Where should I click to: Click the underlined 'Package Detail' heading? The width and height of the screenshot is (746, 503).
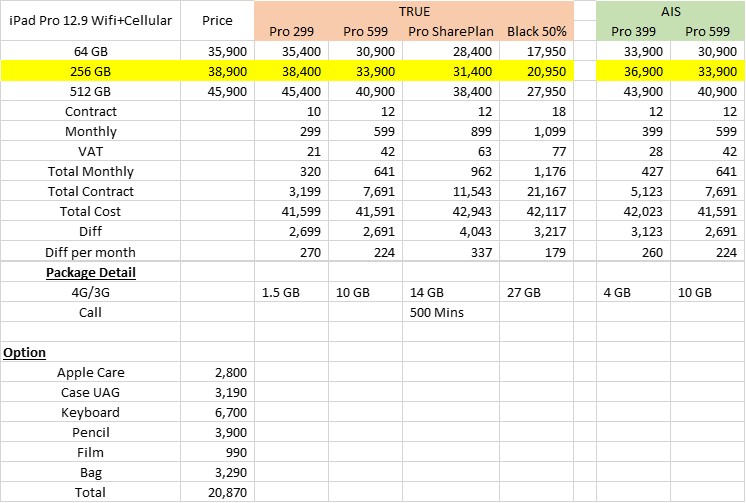[x=90, y=272]
